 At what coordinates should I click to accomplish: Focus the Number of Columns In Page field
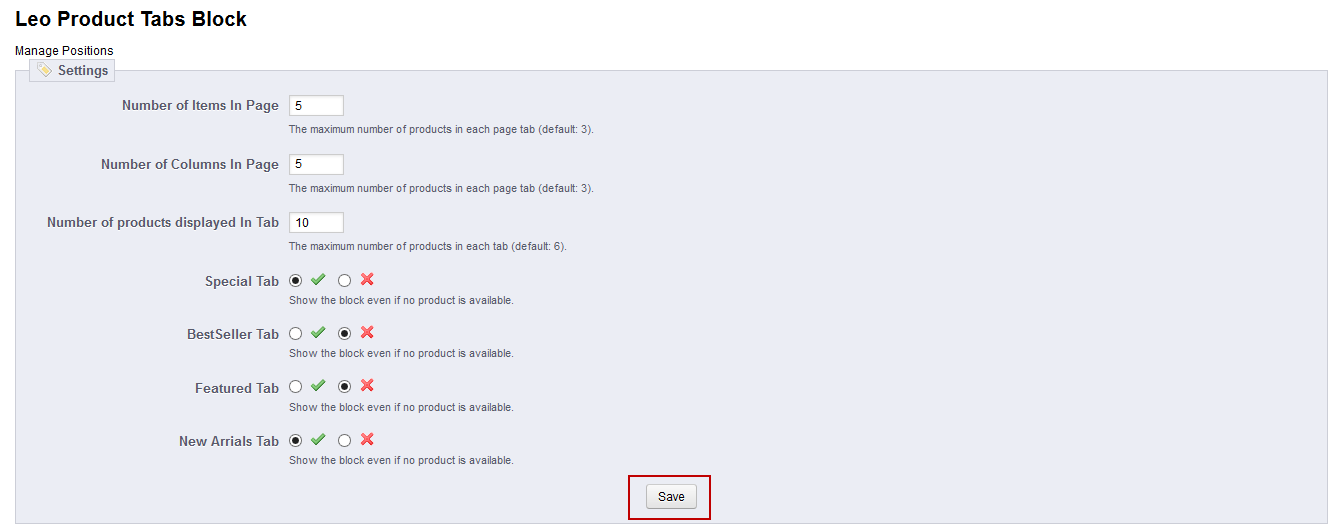[316, 164]
